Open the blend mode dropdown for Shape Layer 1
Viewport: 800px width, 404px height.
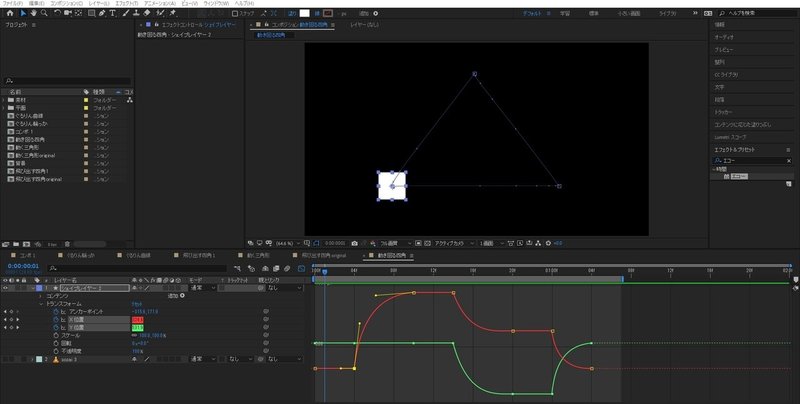click(x=203, y=288)
